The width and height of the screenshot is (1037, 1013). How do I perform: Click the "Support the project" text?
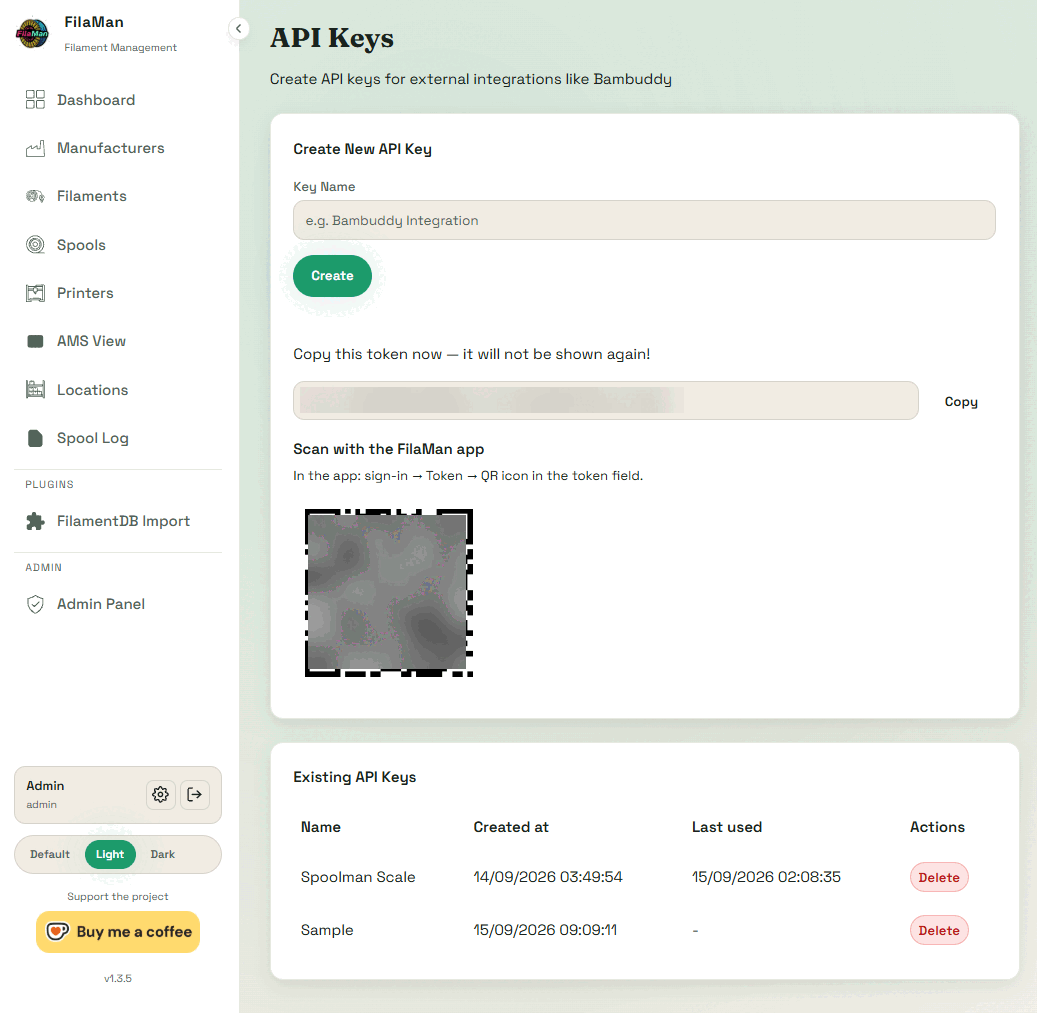pos(118,897)
